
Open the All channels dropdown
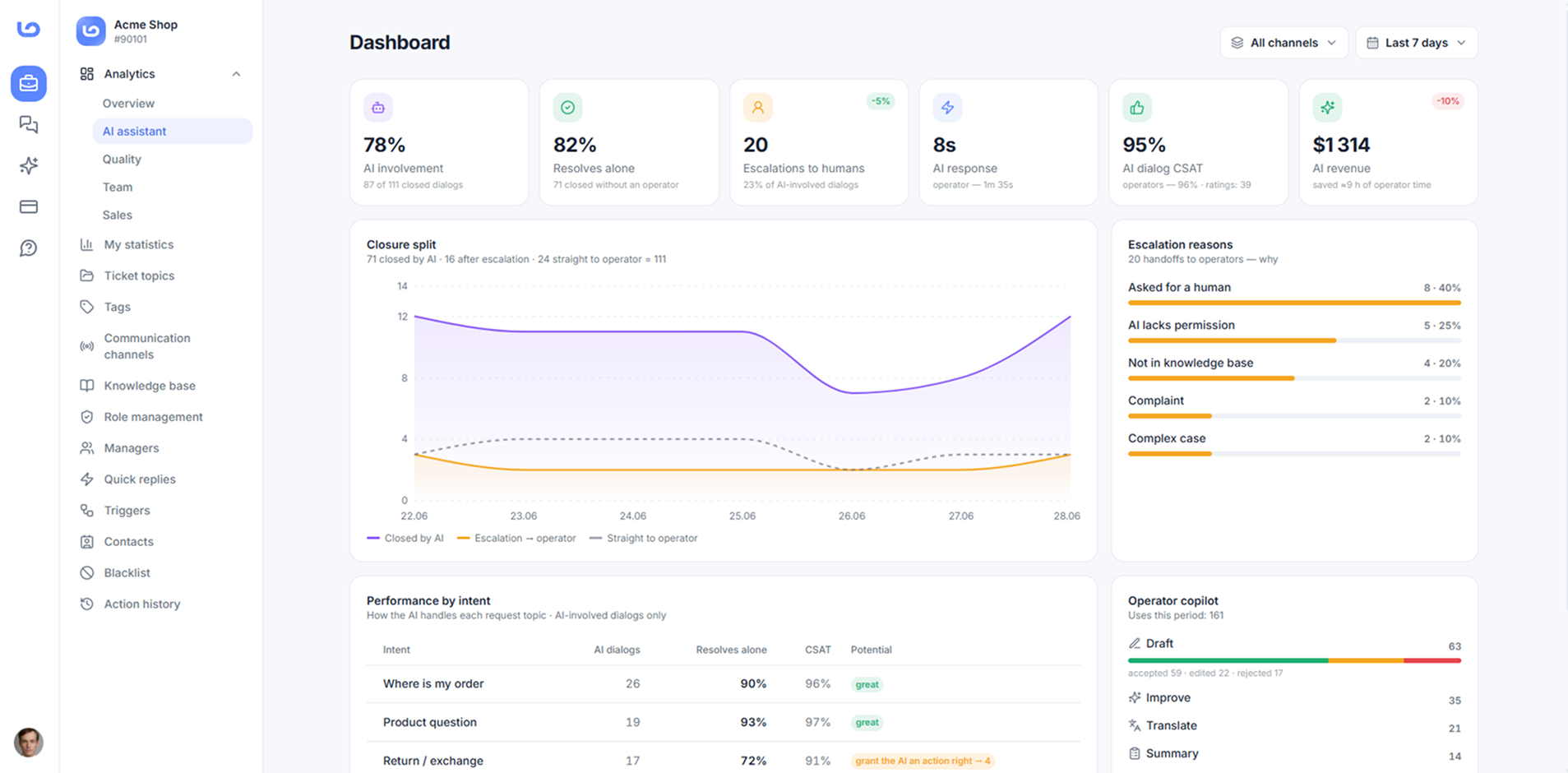click(x=1284, y=43)
